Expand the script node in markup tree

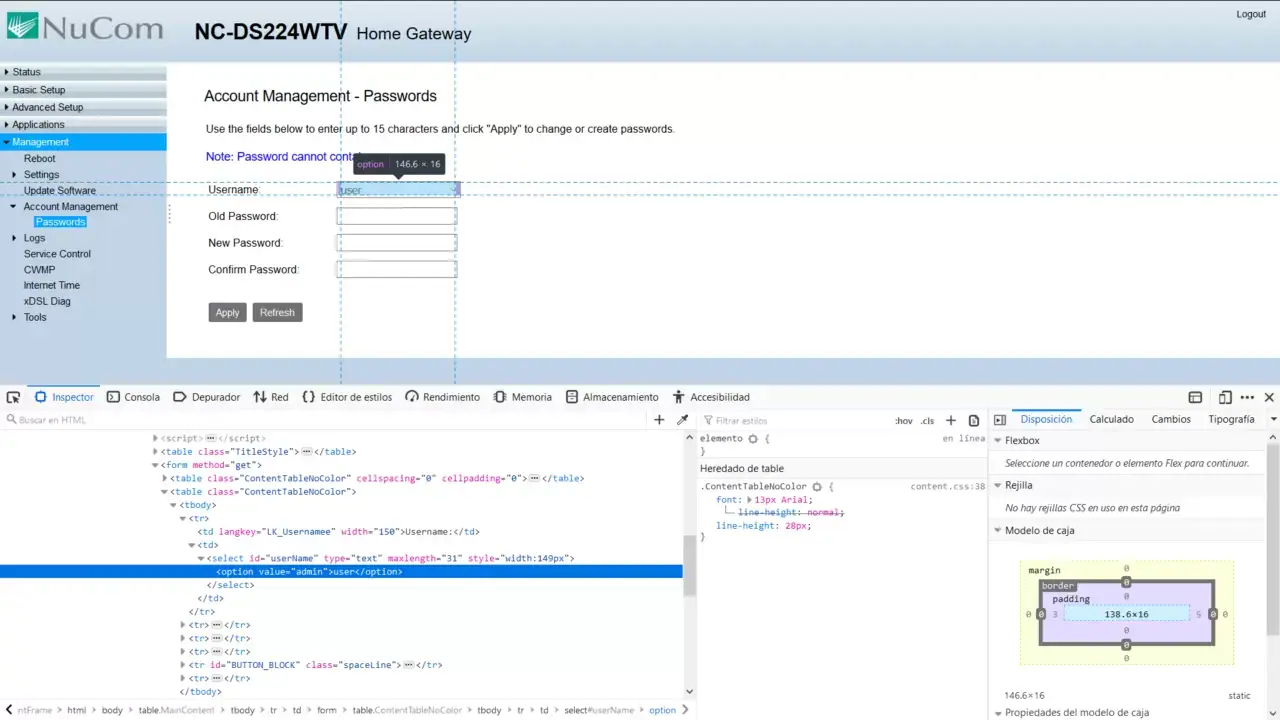[155, 438]
